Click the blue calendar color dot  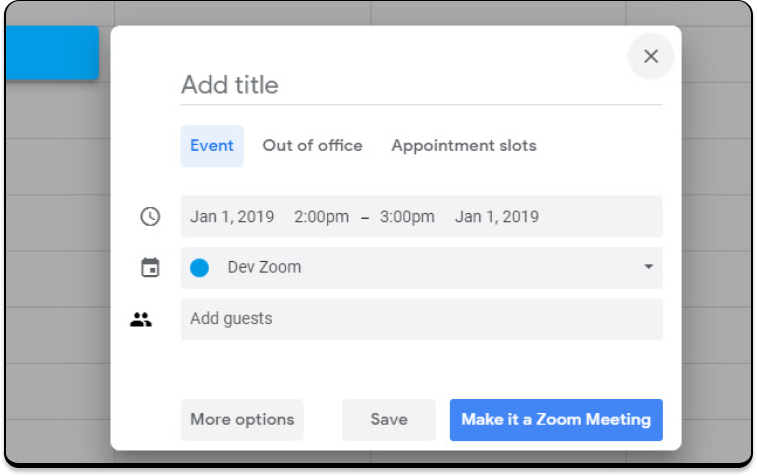200,268
